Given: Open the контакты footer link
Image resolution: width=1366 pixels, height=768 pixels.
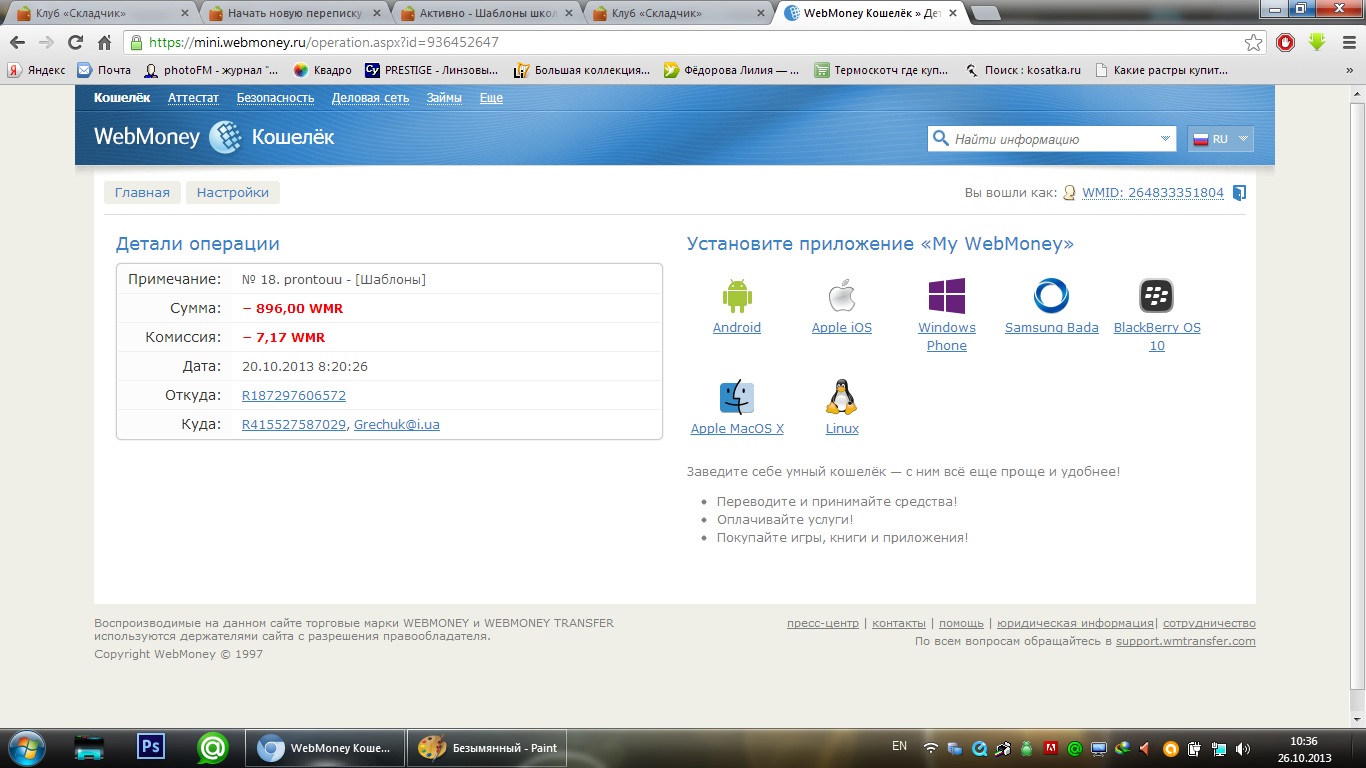Looking at the screenshot, I should point(899,624).
